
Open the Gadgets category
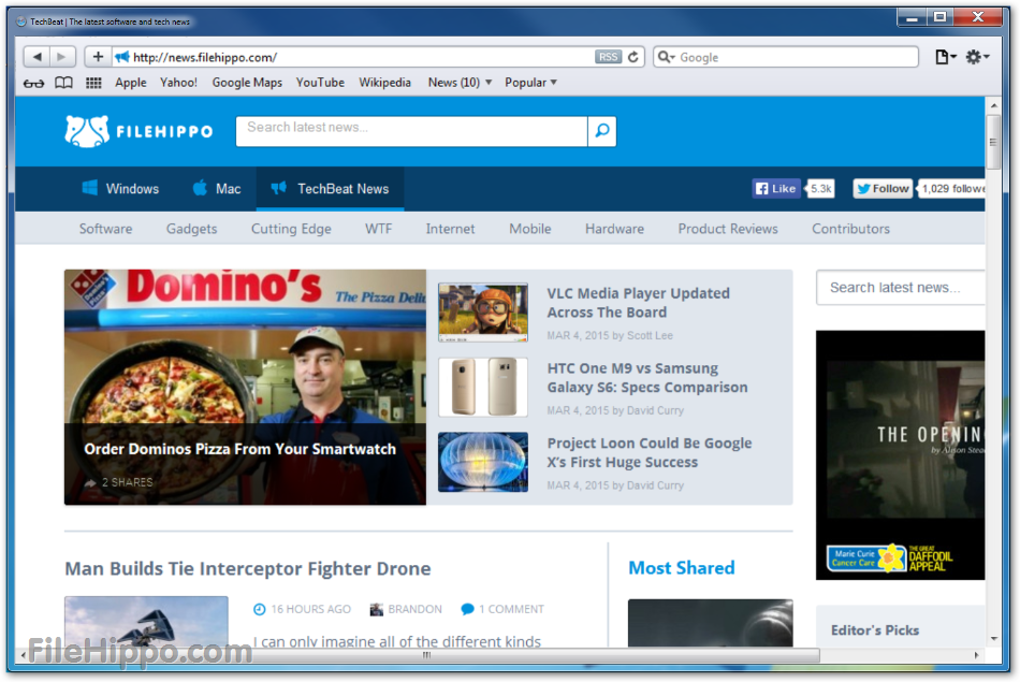coord(192,229)
